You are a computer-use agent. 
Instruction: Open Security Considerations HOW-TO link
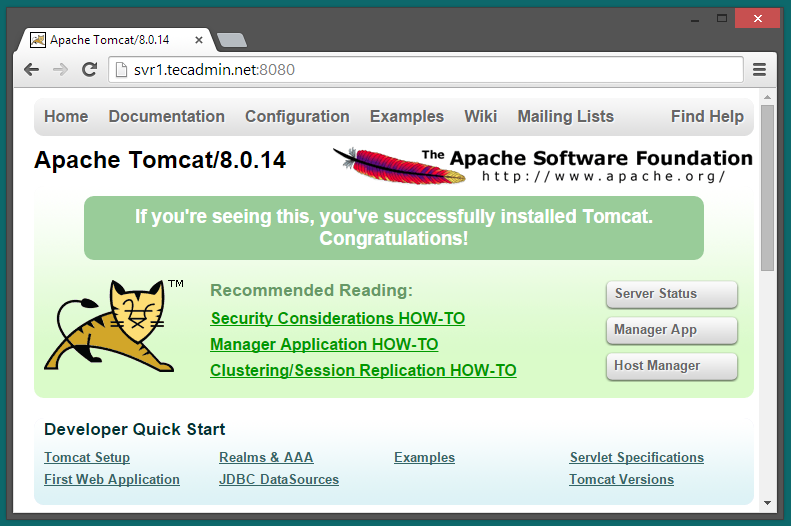coord(337,318)
